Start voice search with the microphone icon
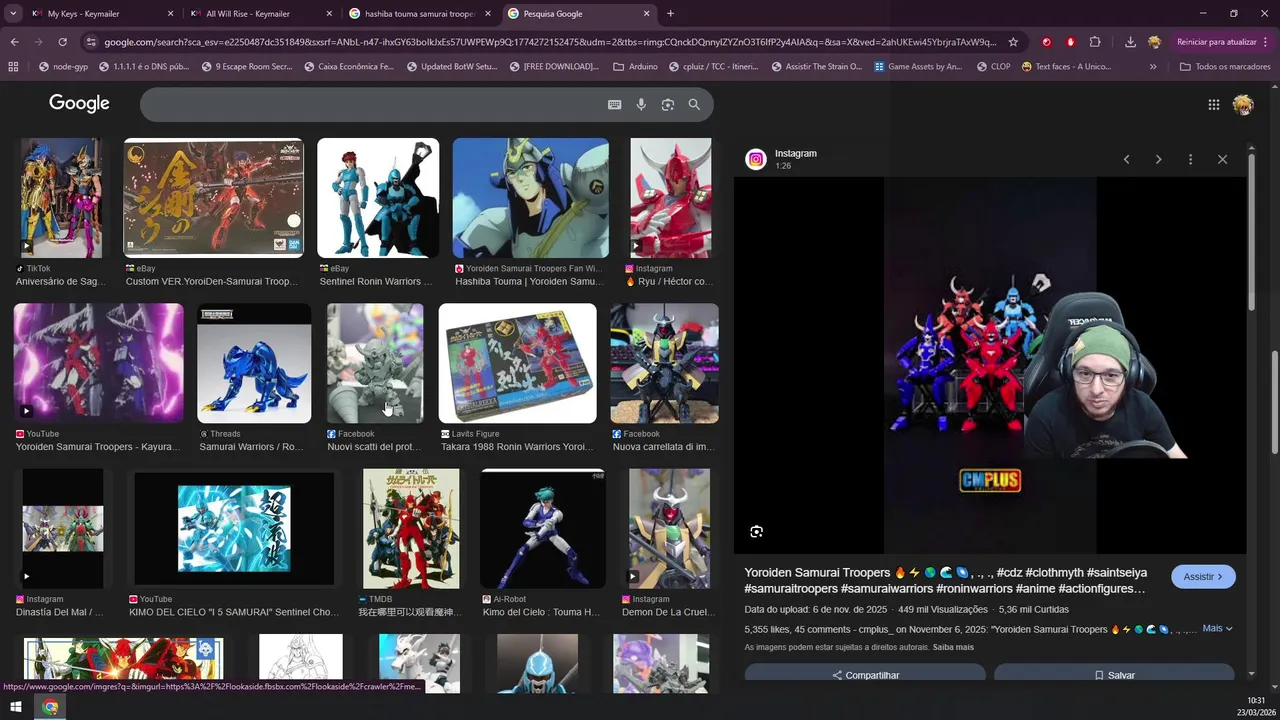The width and height of the screenshot is (1280, 720). pos(641,104)
